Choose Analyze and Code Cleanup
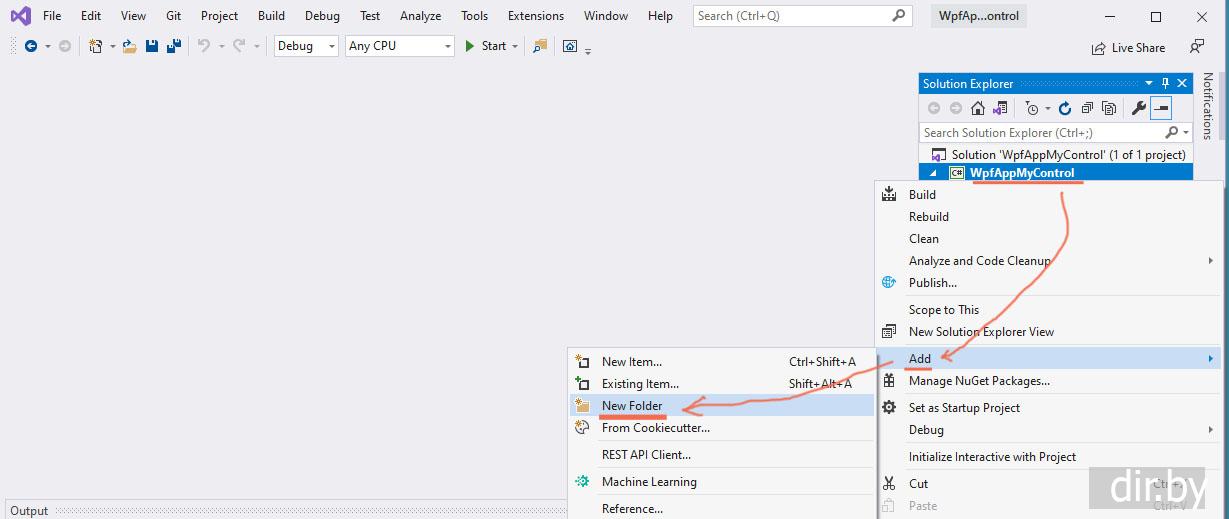The height and width of the screenshot is (519, 1229). point(1049,261)
